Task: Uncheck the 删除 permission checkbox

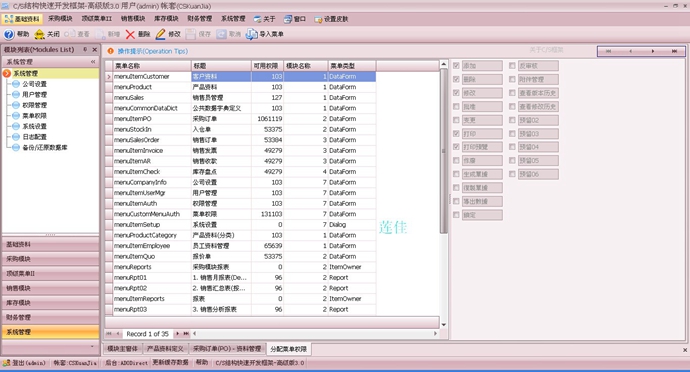Action: [456, 79]
